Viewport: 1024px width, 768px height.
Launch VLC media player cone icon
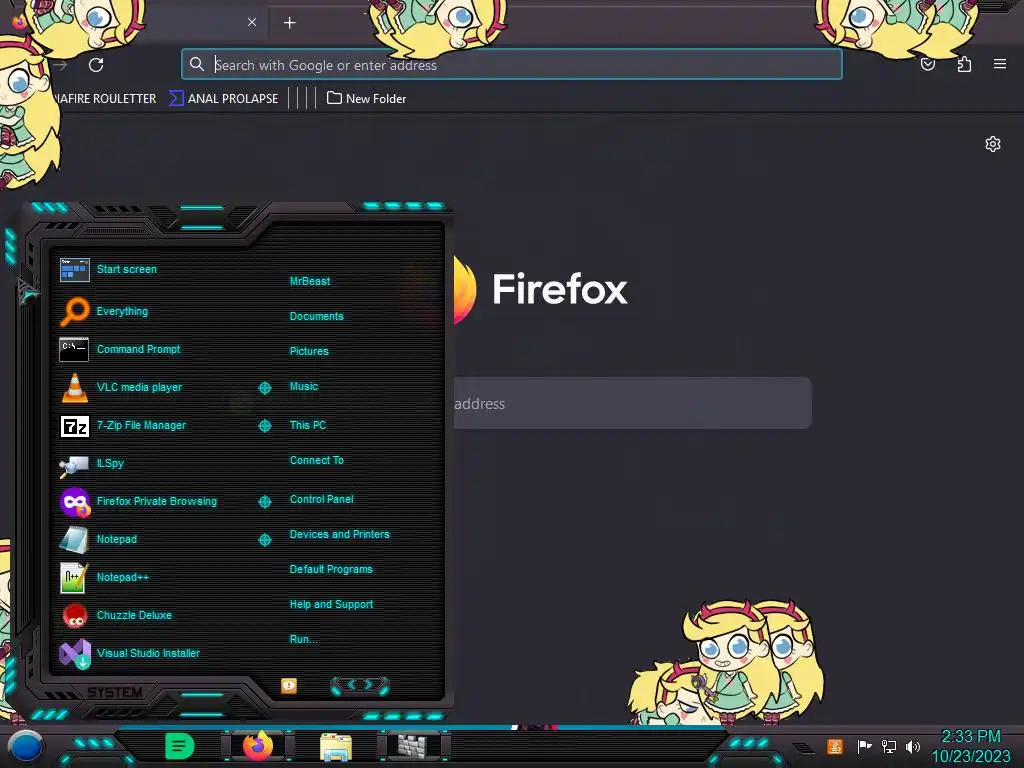[74, 387]
